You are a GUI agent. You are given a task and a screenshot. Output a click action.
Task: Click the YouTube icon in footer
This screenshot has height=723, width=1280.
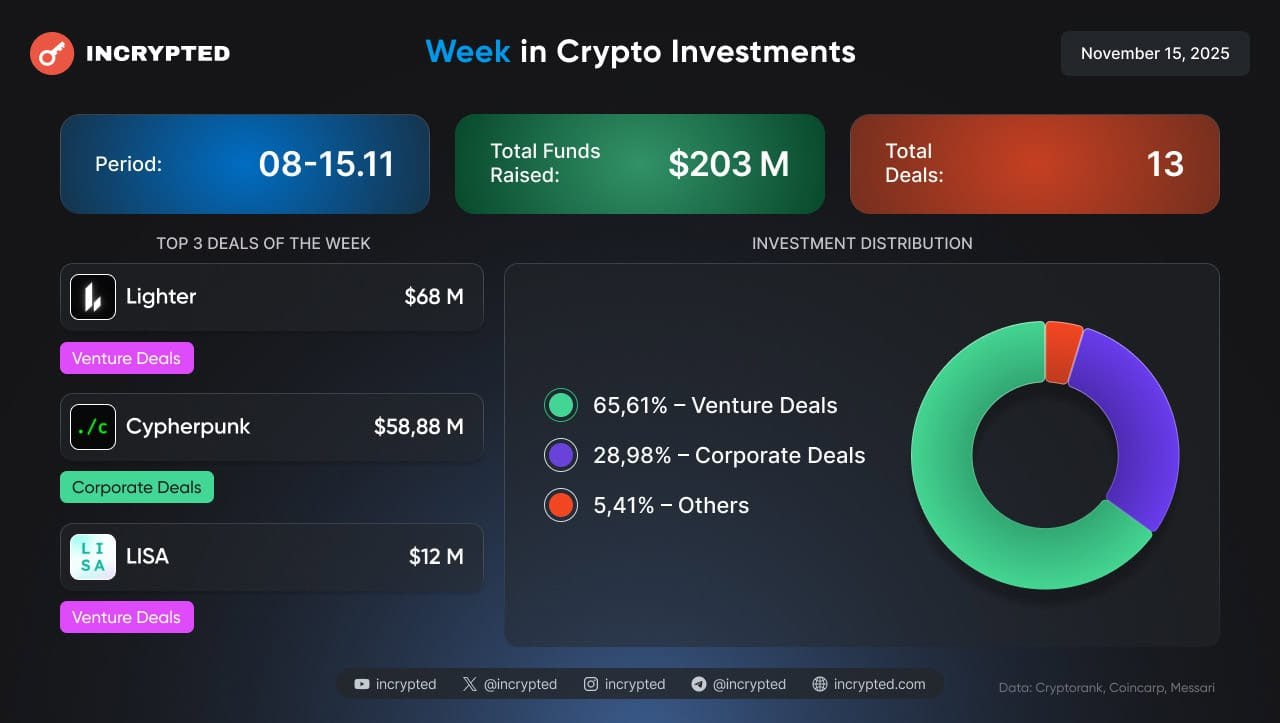click(362, 684)
